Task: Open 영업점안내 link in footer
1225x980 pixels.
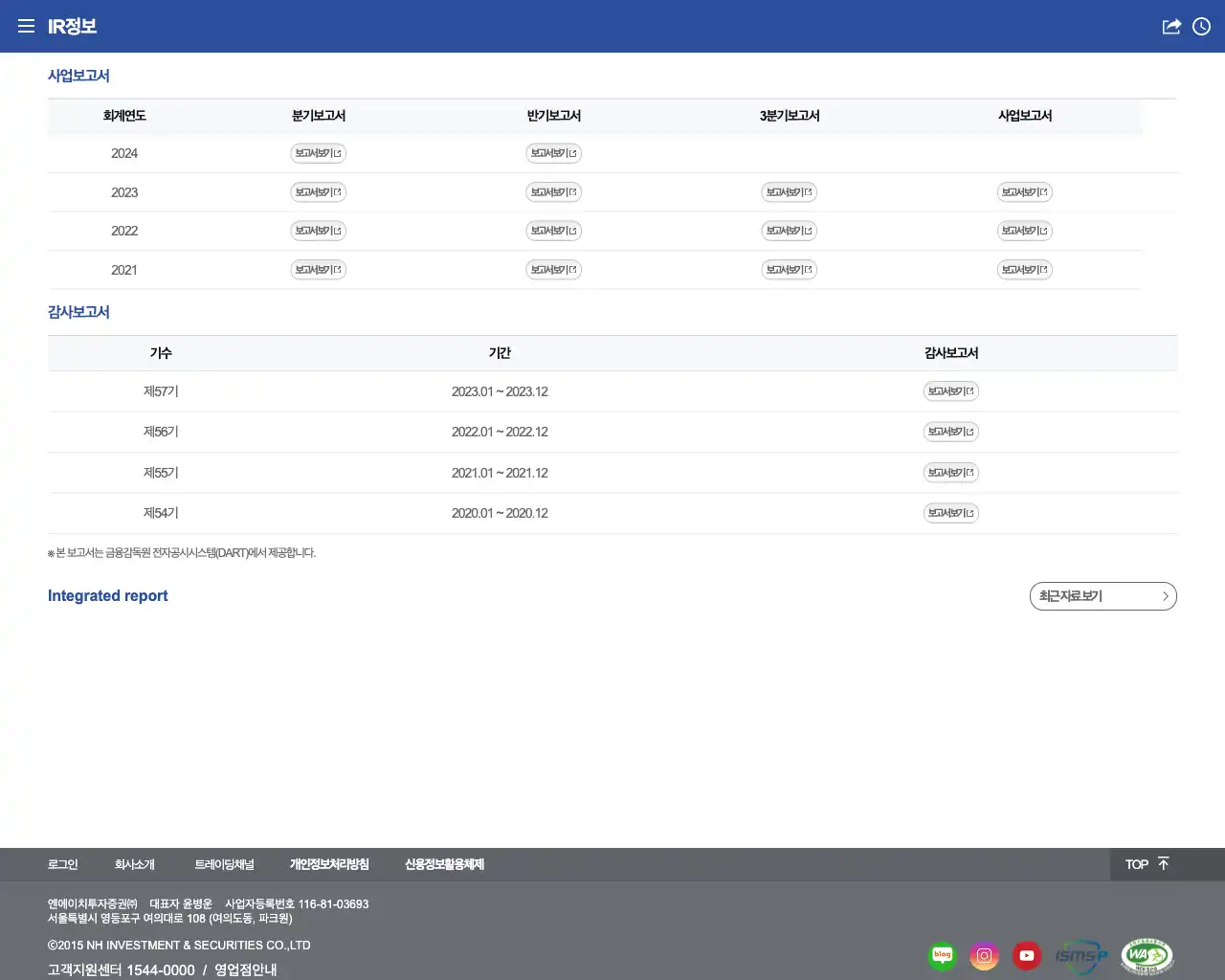Action: click(x=246, y=969)
